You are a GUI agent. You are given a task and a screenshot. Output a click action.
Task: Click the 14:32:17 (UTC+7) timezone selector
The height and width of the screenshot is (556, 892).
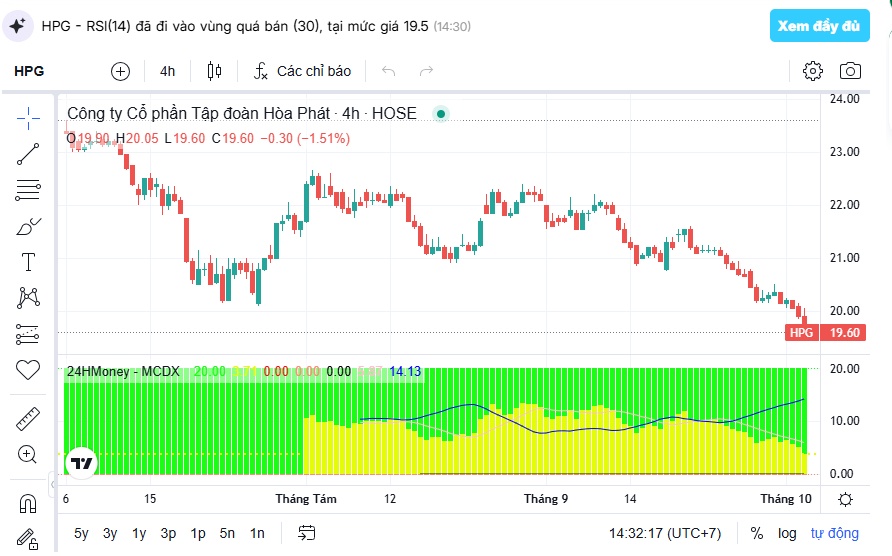665,533
